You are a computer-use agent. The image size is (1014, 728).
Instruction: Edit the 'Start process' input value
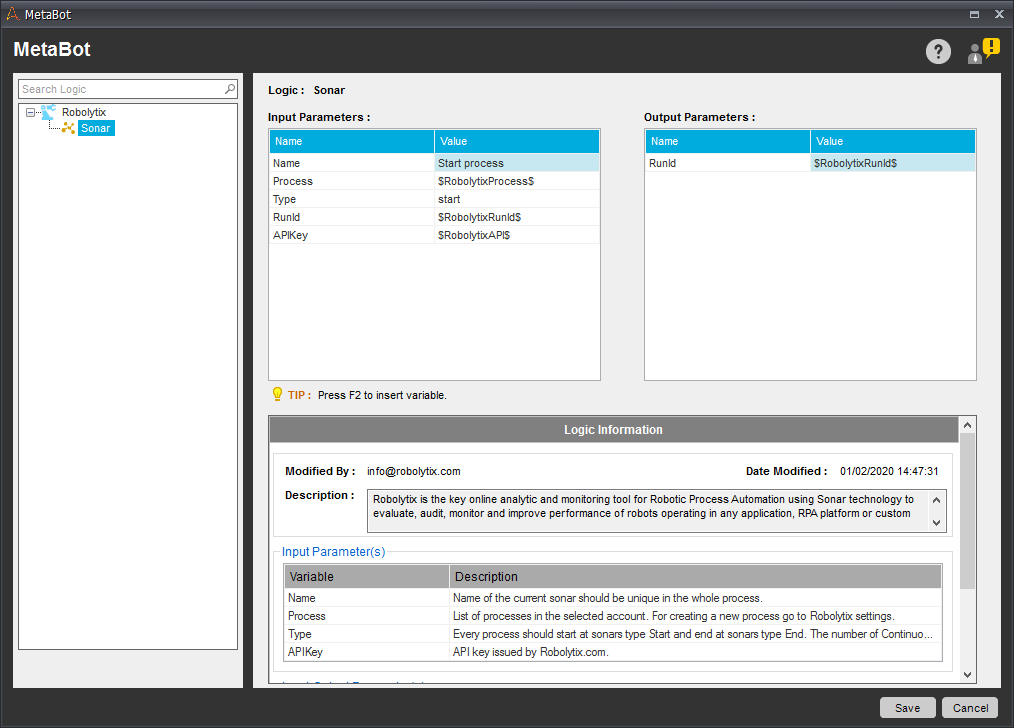click(x=517, y=163)
